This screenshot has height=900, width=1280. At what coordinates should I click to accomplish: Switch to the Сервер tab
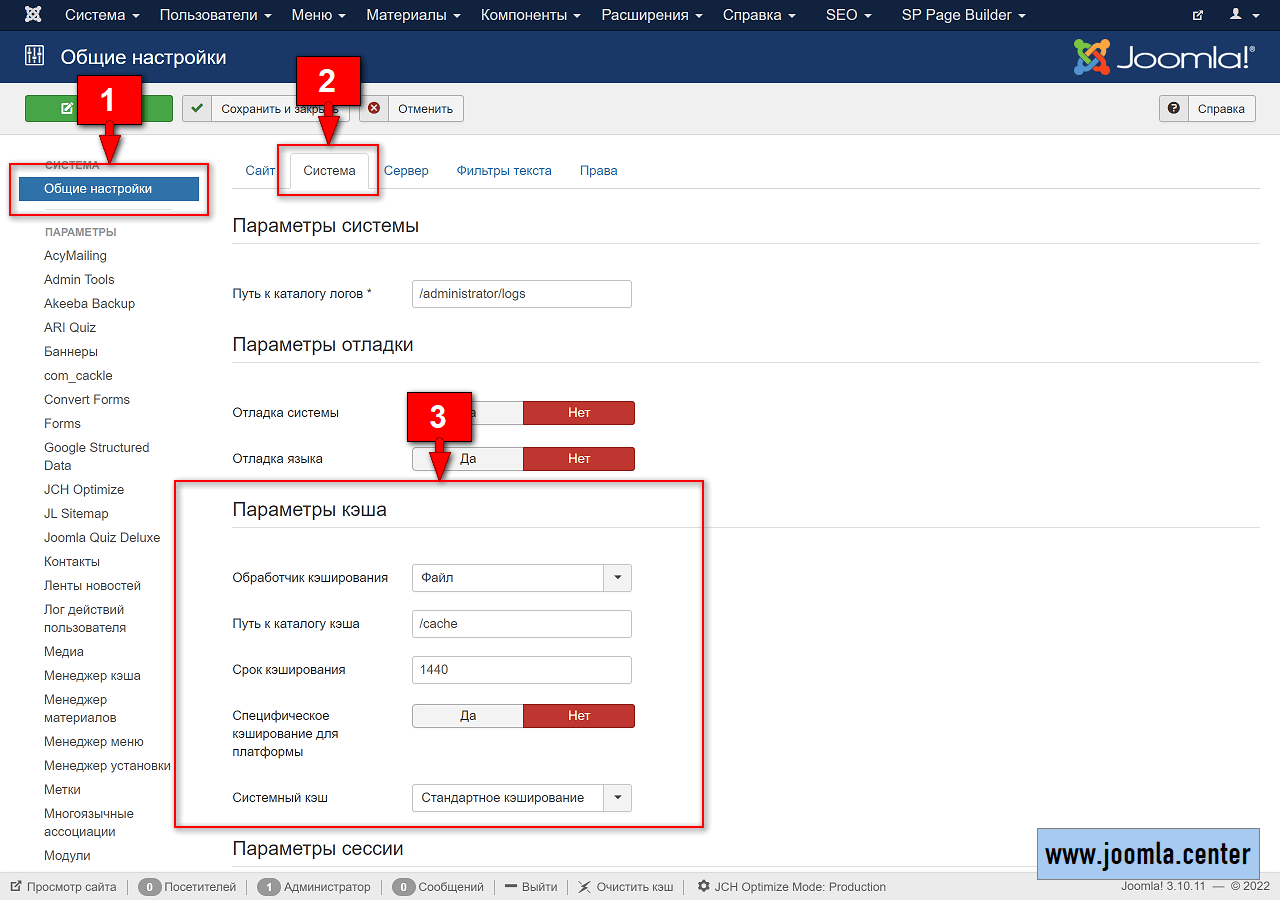406,171
